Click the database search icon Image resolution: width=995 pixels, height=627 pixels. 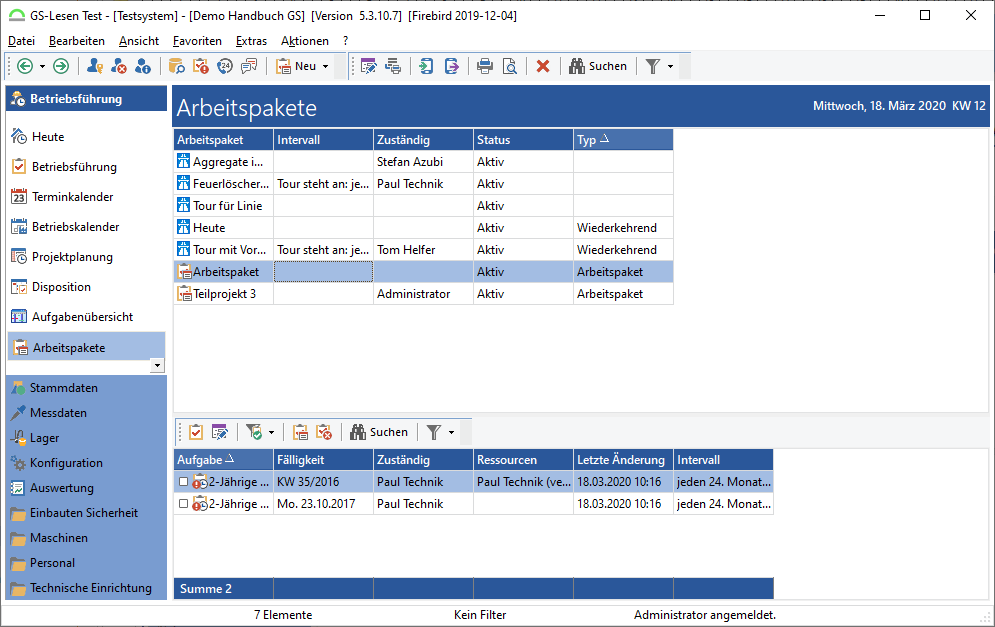coord(176,66)
